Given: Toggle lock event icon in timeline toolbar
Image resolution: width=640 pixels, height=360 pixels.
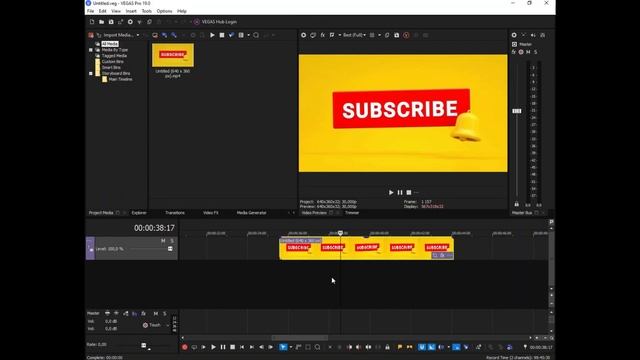Looking at the screenshot, I should tap(387, 347).
